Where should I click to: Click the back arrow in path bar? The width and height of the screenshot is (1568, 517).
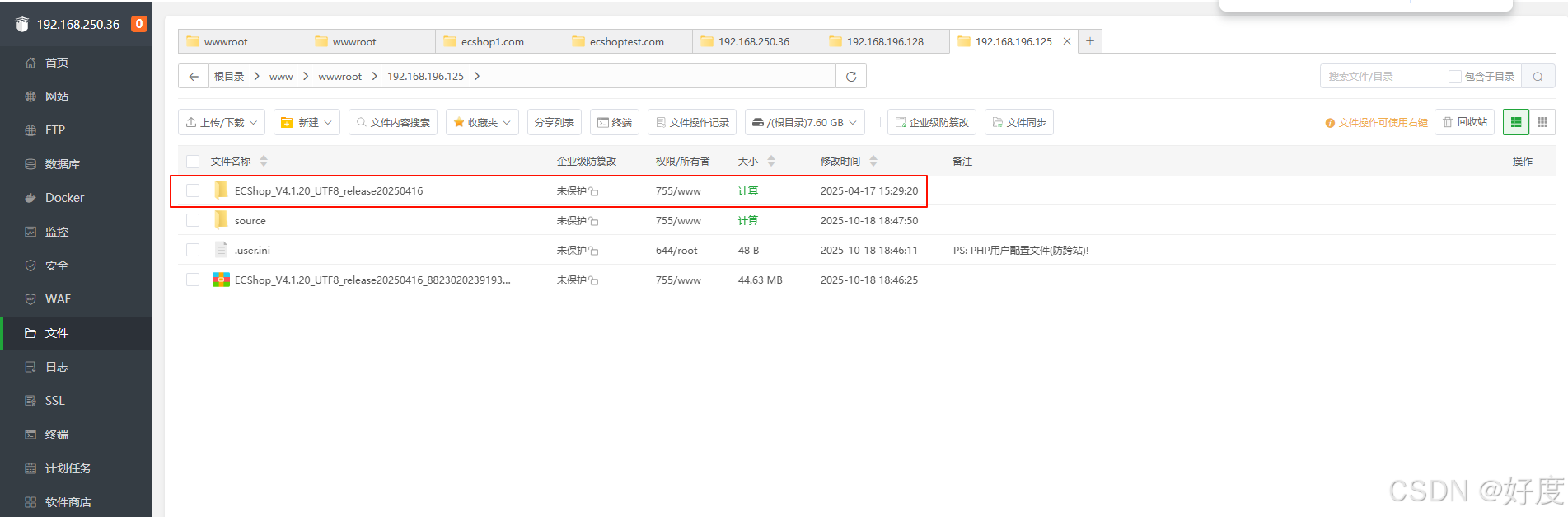point(194,77)
